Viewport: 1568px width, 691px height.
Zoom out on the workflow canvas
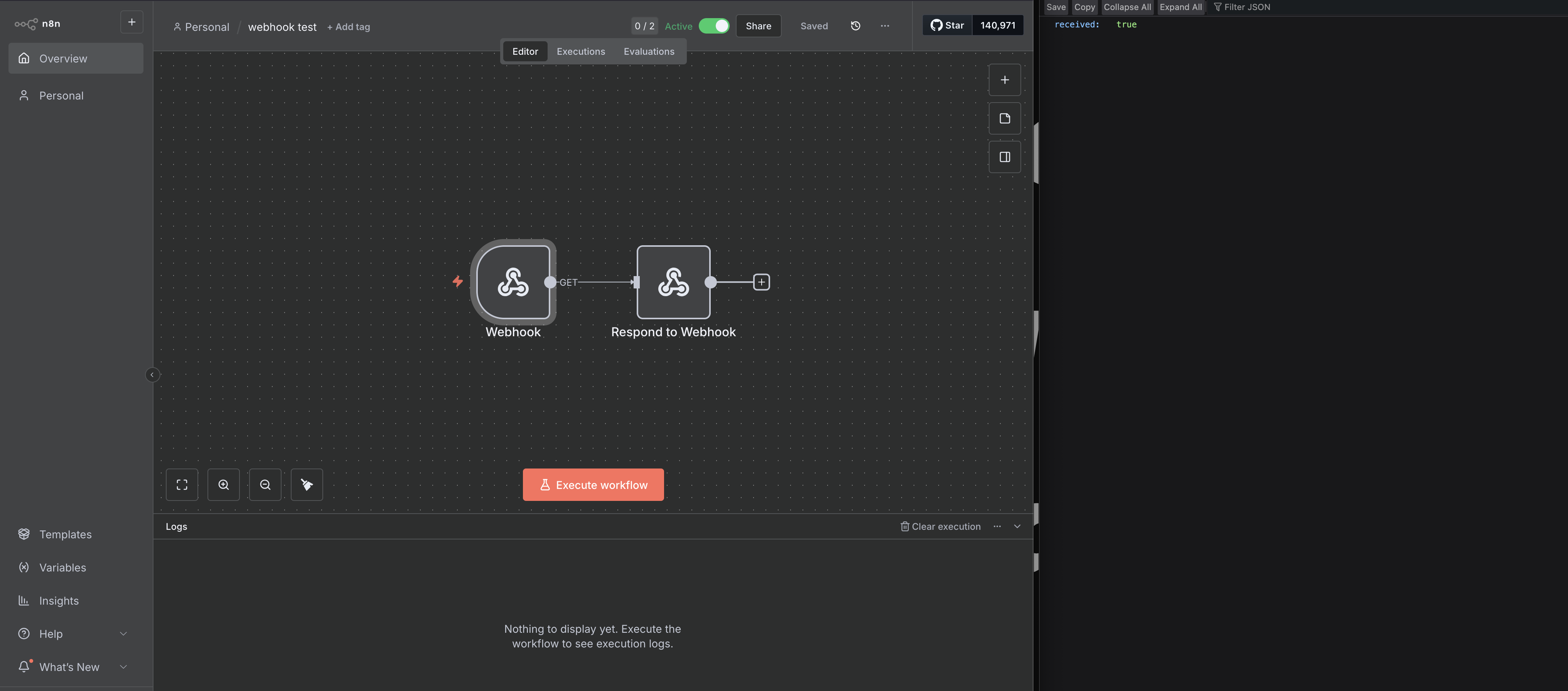[x=265, y=485]
